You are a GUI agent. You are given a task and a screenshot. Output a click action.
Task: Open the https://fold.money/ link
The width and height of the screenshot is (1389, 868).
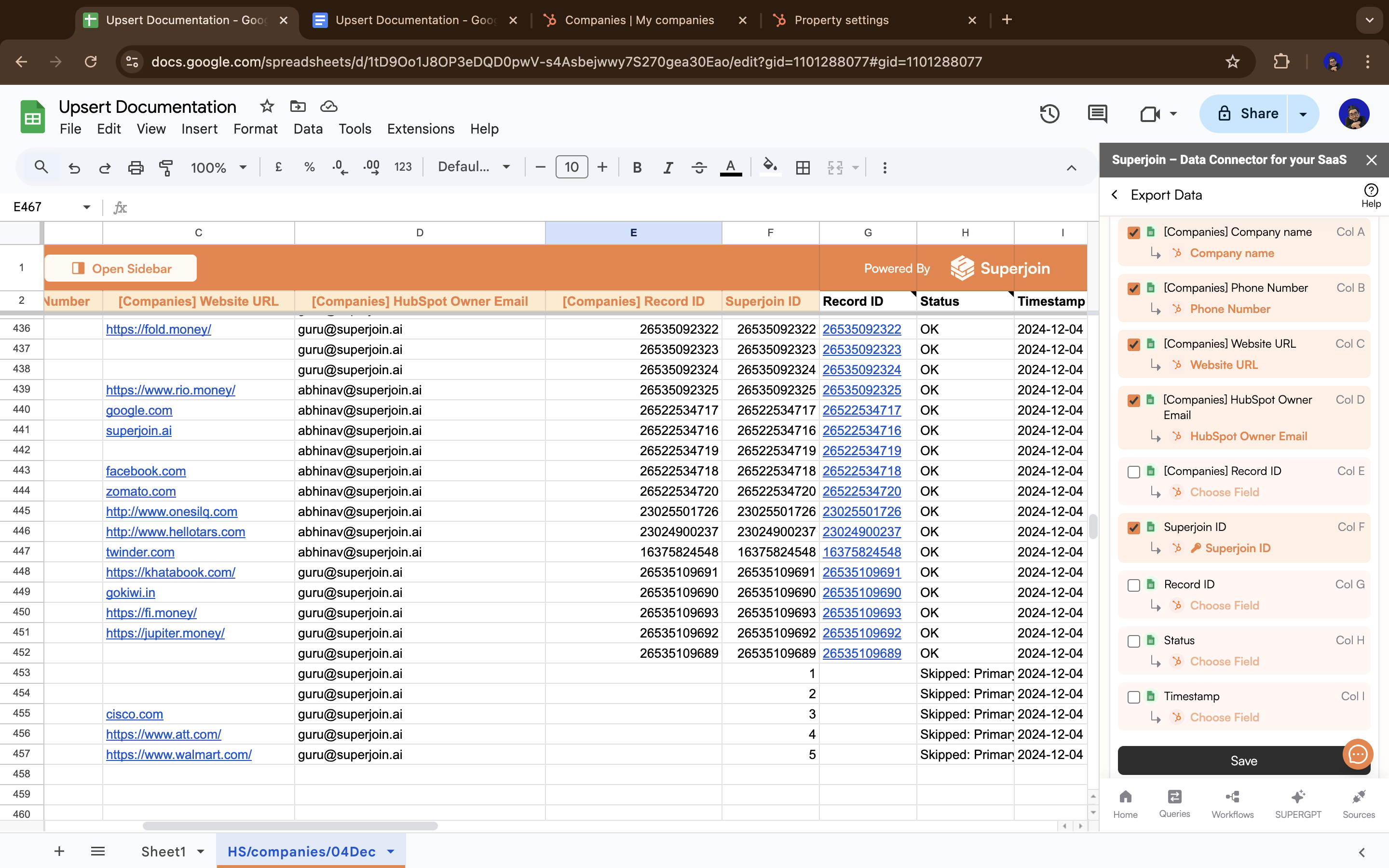pos(158,329)
